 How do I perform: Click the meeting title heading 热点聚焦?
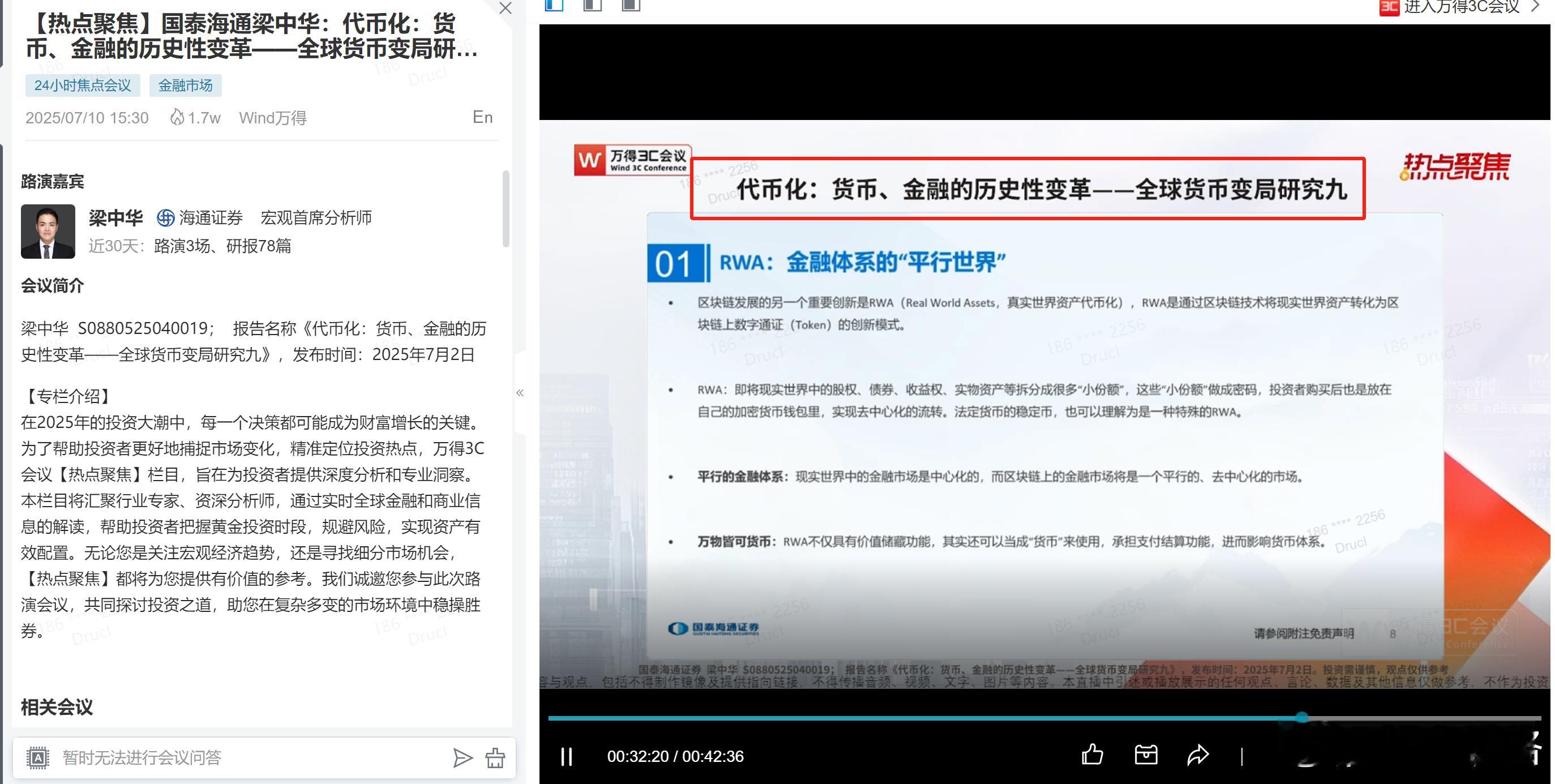pos(252,36)
